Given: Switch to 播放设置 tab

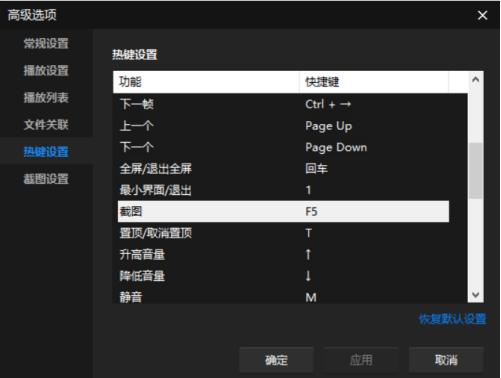Looking at the screenshot, I should [46, 71].
